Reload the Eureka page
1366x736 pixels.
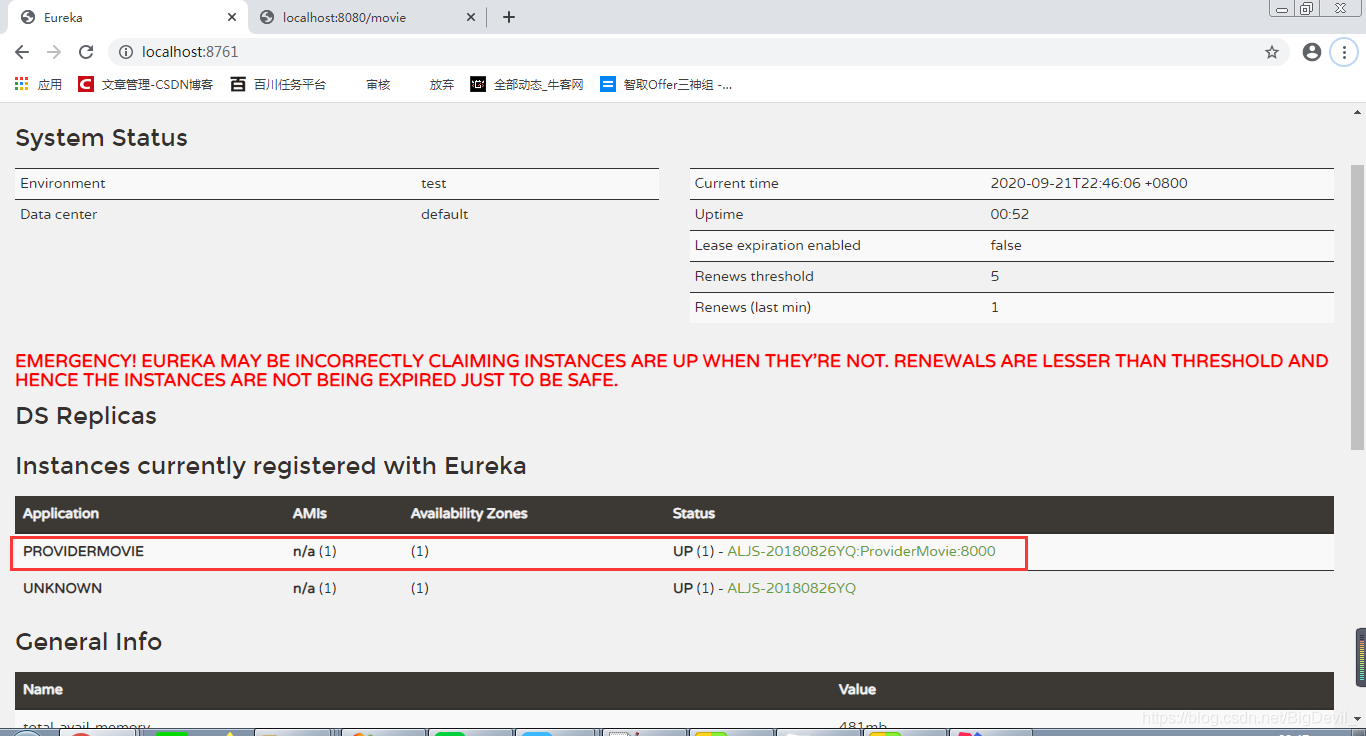pos(86,52)
